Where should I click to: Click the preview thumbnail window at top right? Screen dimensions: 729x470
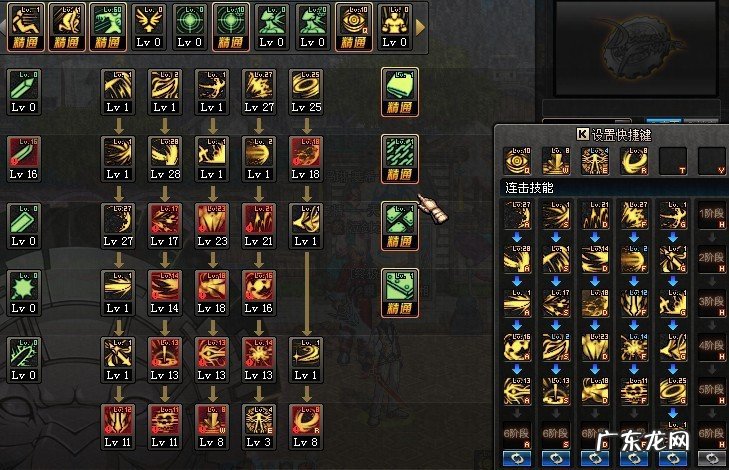click(x=636, y=49)
